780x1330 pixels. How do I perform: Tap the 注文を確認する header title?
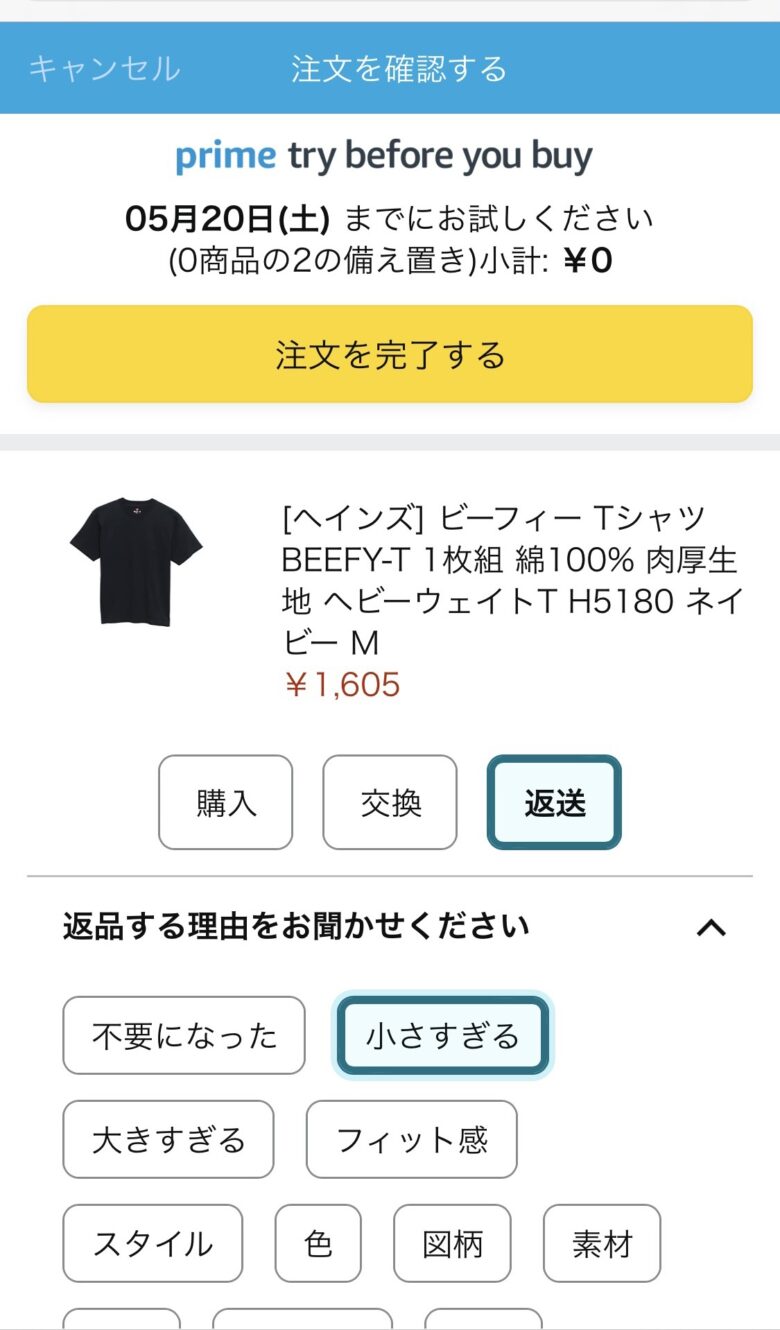pos(399,69)
